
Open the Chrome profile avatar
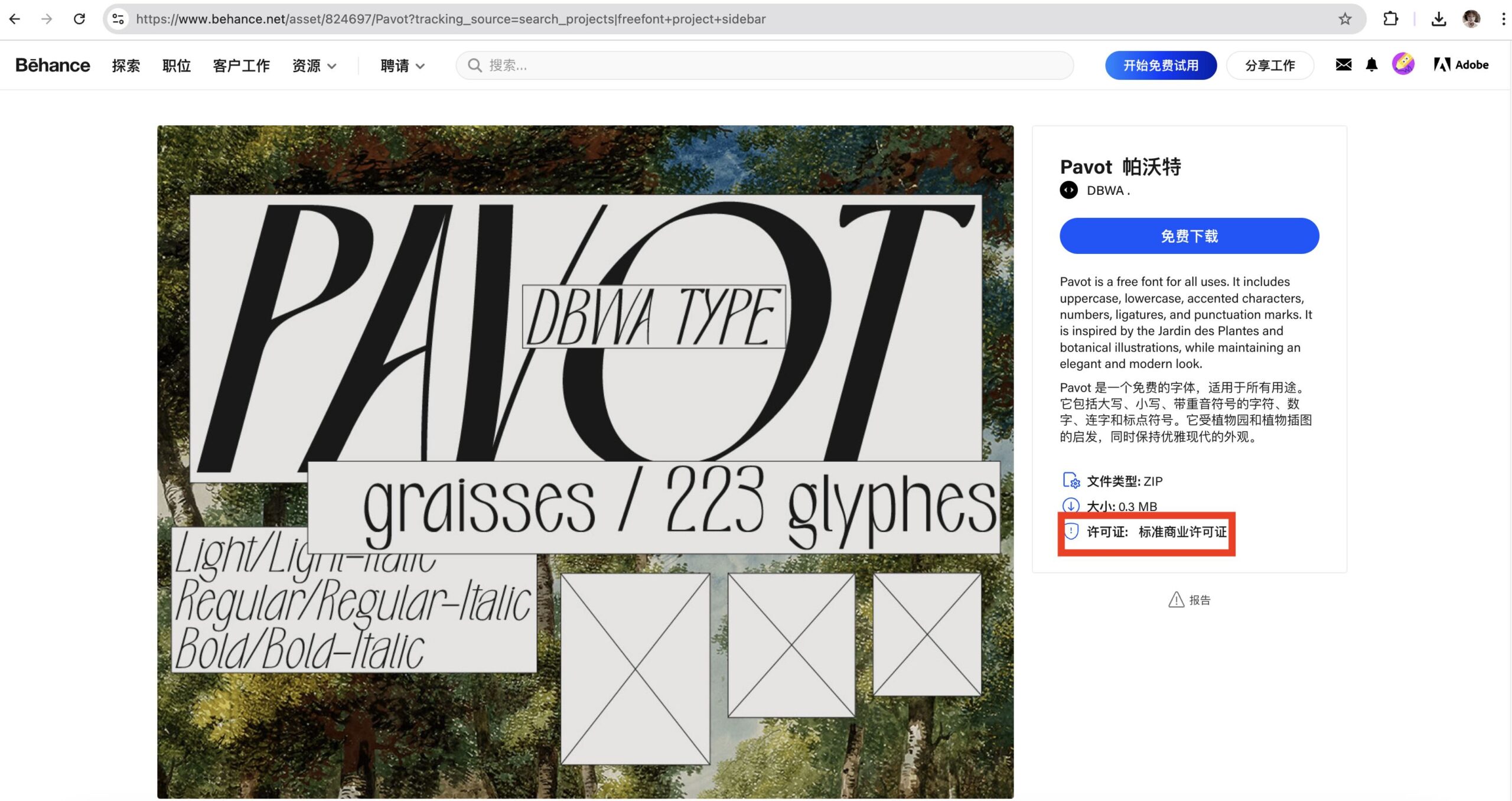pos(1471,19)
